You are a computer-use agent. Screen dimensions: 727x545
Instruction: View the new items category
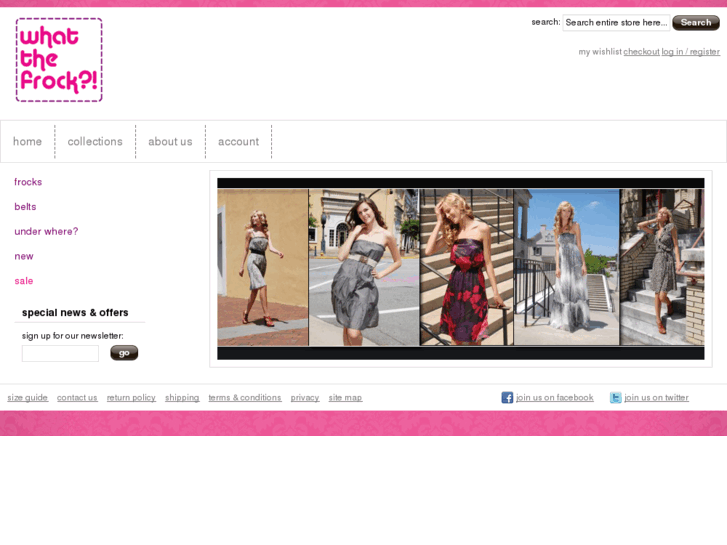(24, 256)
